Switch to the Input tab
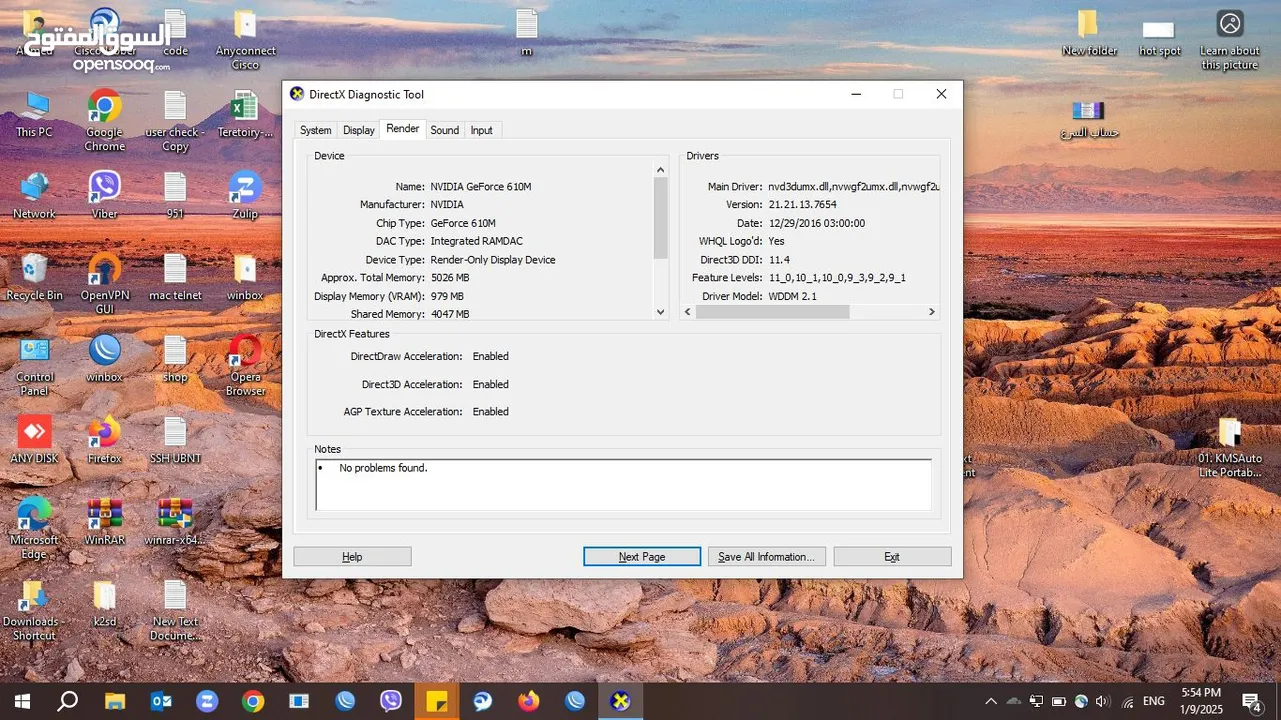Screen dimensions: 1281x720 482,130
